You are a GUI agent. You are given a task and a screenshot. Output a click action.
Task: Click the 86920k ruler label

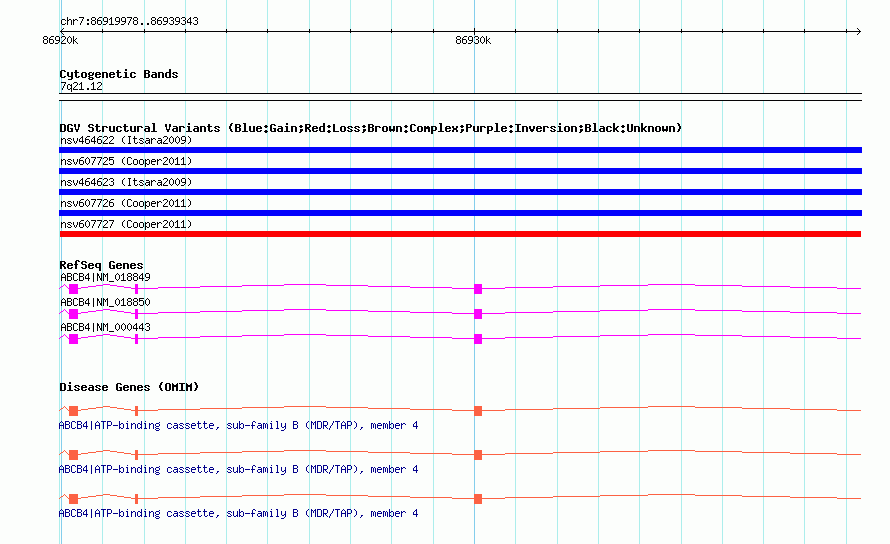[x=60, y=40]
